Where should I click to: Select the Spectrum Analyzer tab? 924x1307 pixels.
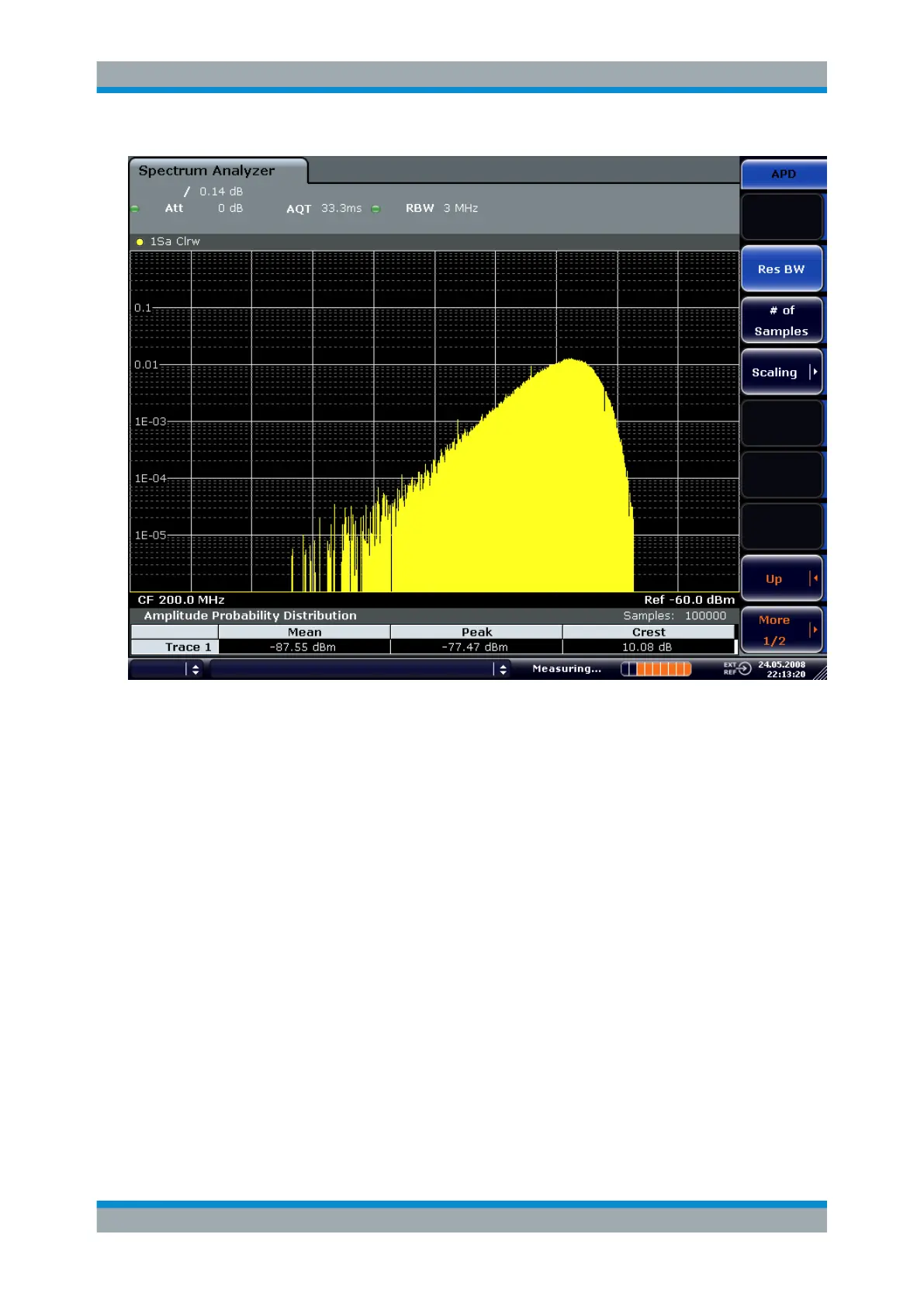coord(217,171)
